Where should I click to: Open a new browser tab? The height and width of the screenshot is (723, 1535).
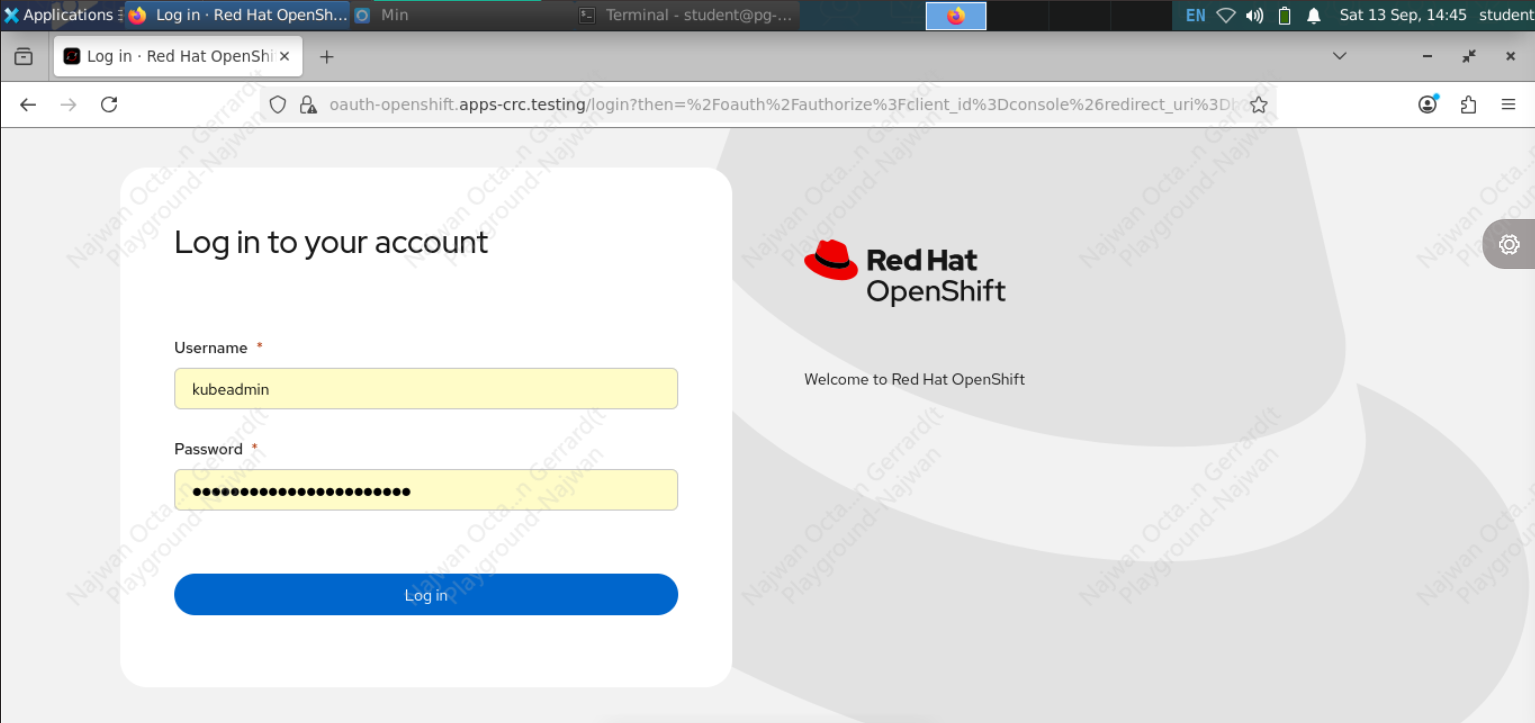(x=326, y=57)
